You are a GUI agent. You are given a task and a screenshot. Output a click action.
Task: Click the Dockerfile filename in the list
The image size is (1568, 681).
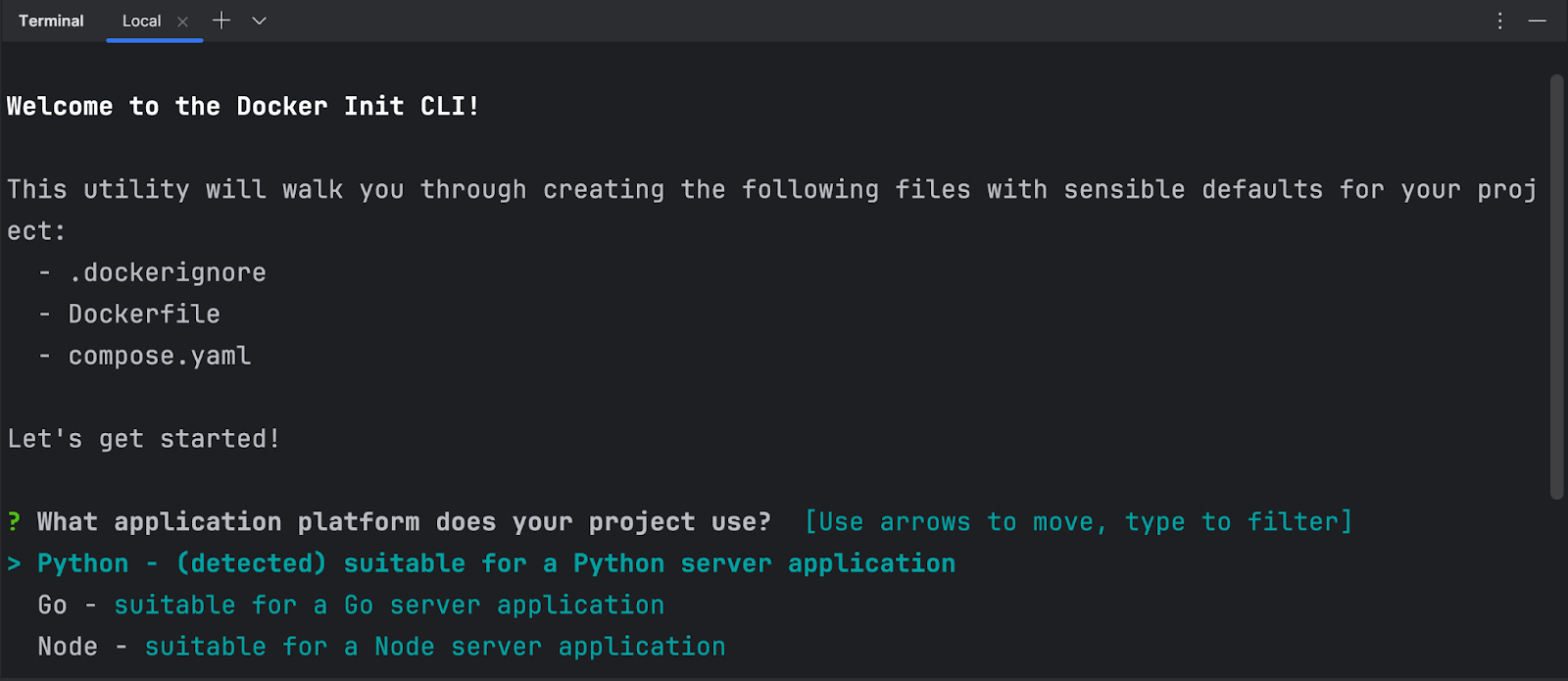tap(143, 314)
